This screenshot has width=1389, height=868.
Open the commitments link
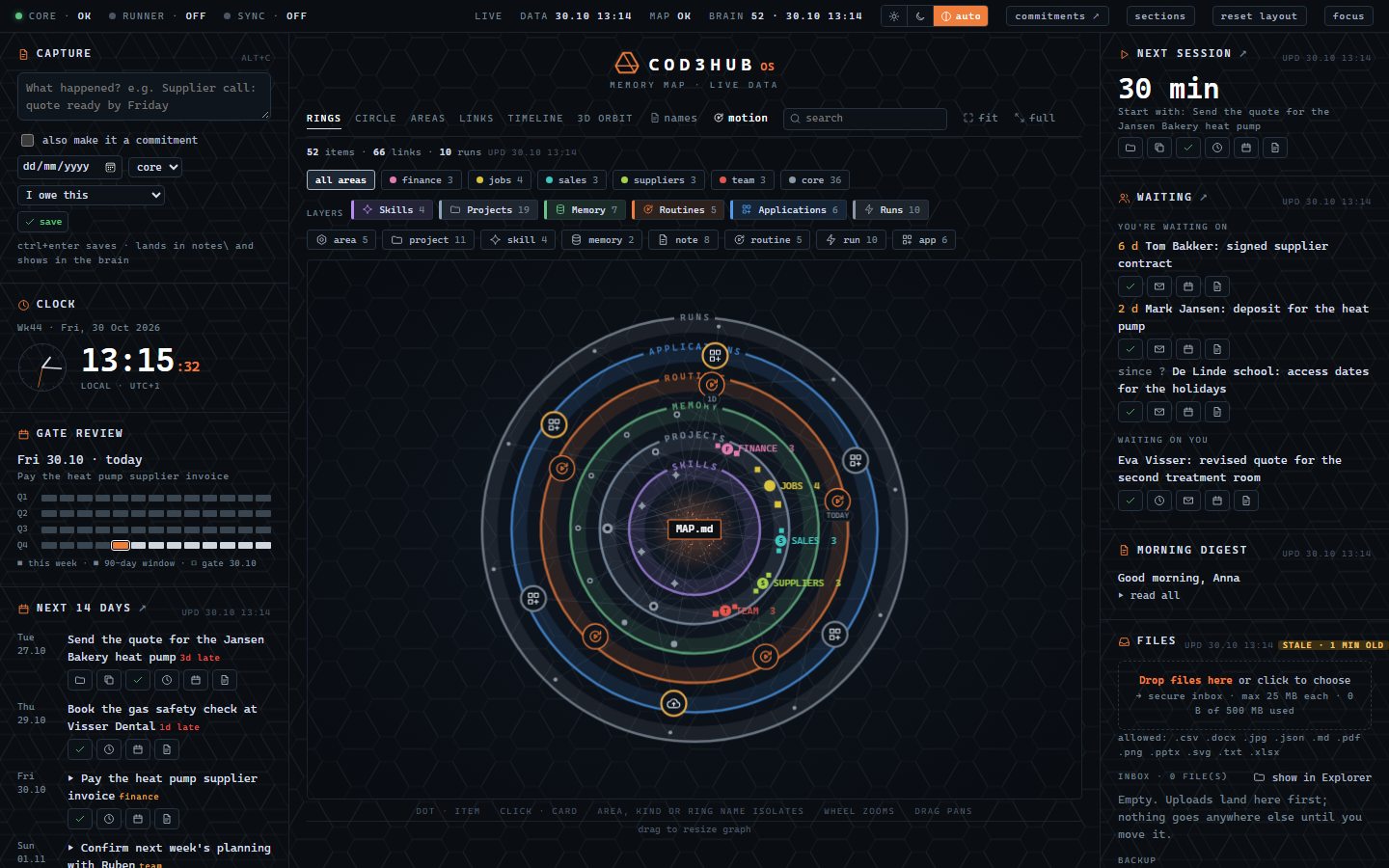click(1057, 16)
